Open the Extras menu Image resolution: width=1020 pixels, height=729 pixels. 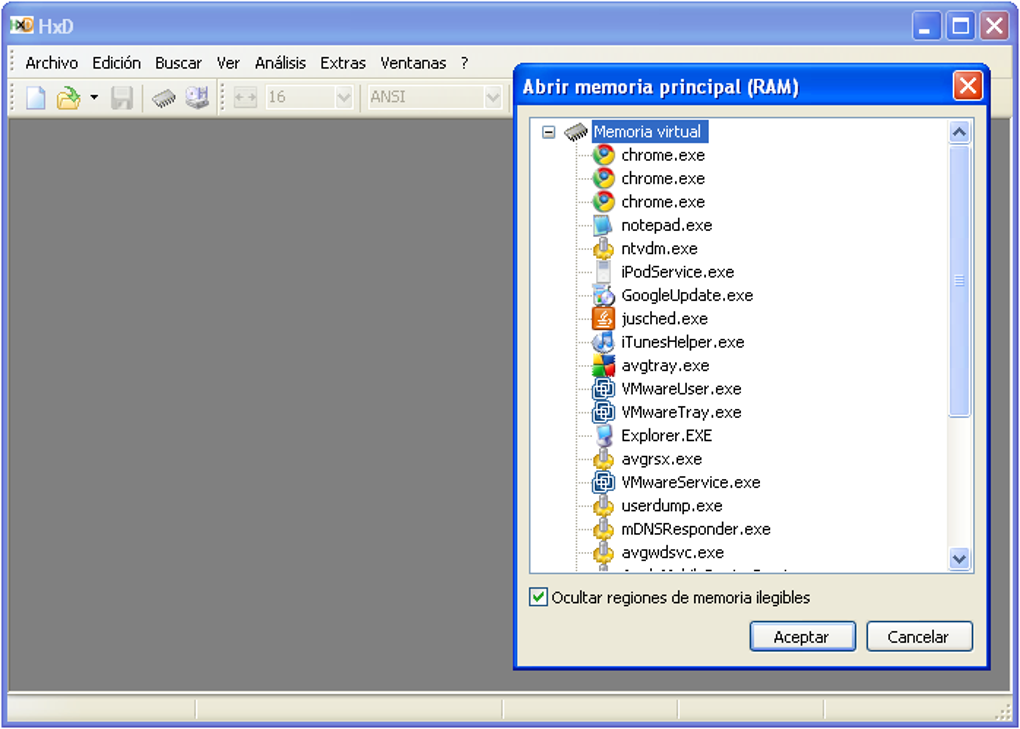coord(343,63)
